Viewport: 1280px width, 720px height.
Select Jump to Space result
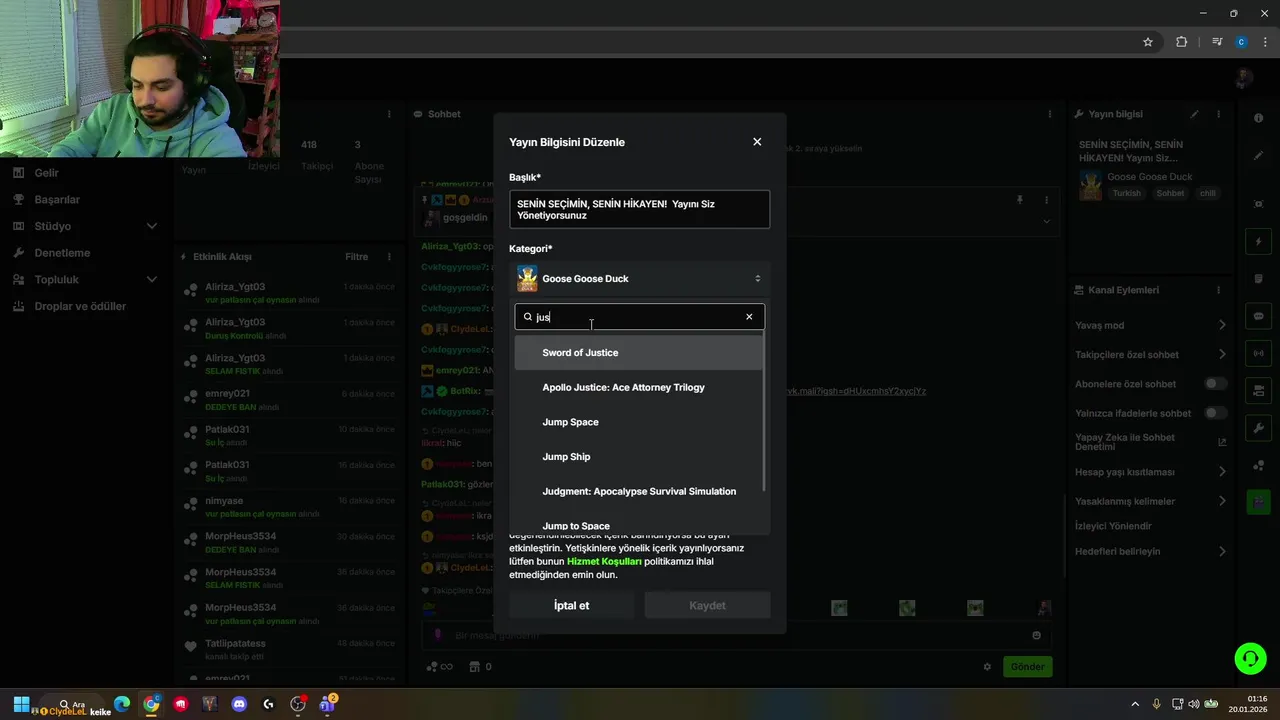coord(638,525)
